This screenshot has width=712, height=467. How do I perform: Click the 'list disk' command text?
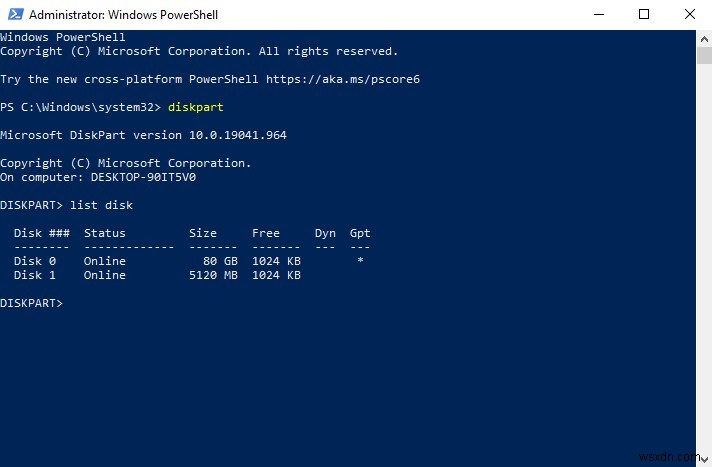pos(101,205)
